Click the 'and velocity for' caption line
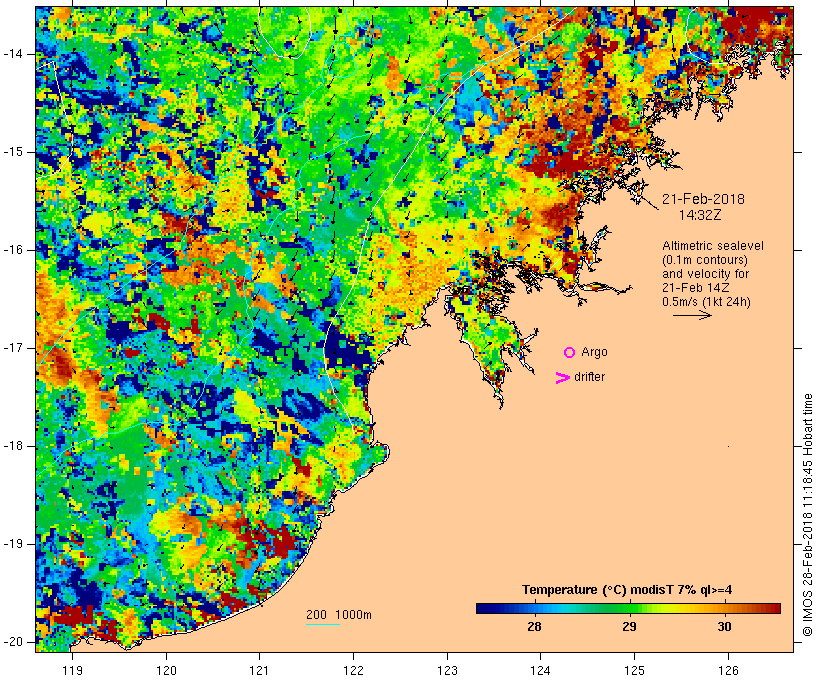The image size is (820, 680). [x=705, y=274]
